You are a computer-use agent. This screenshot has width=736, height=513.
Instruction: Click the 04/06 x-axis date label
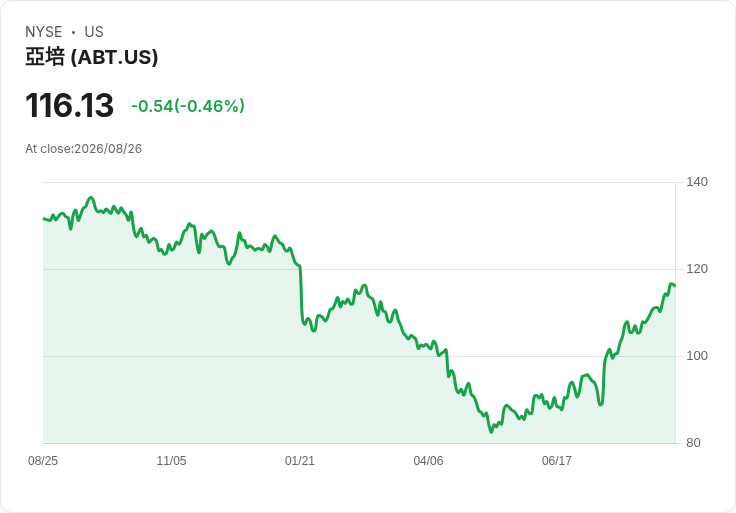click(428, 461)
